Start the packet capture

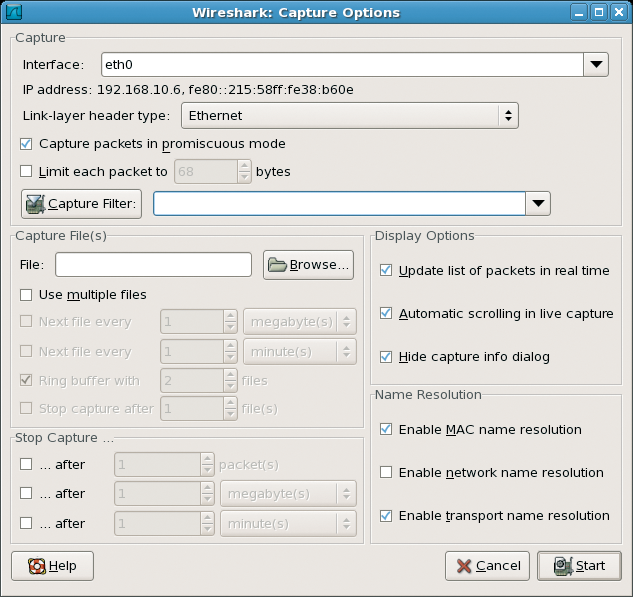point(579,566)
